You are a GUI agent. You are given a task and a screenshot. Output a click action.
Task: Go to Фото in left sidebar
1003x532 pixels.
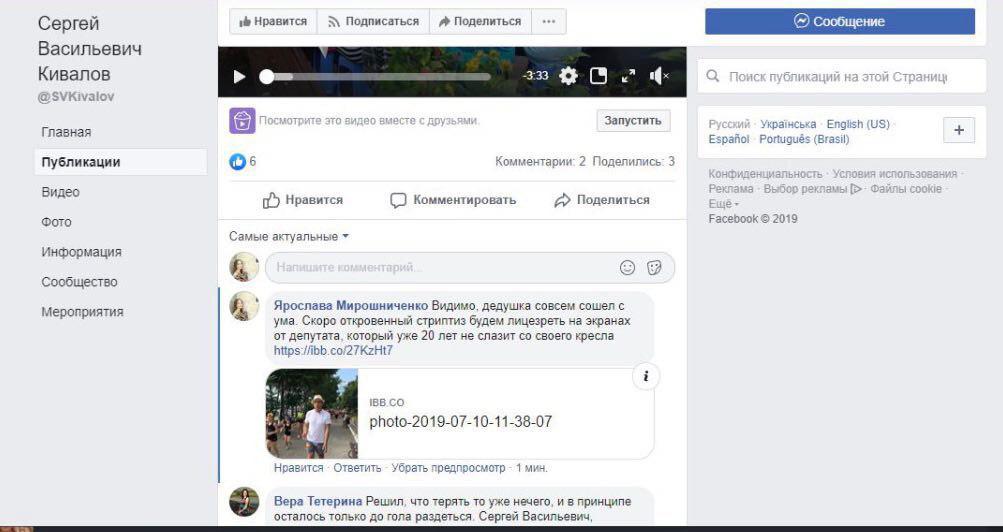[x=56, y=222]
